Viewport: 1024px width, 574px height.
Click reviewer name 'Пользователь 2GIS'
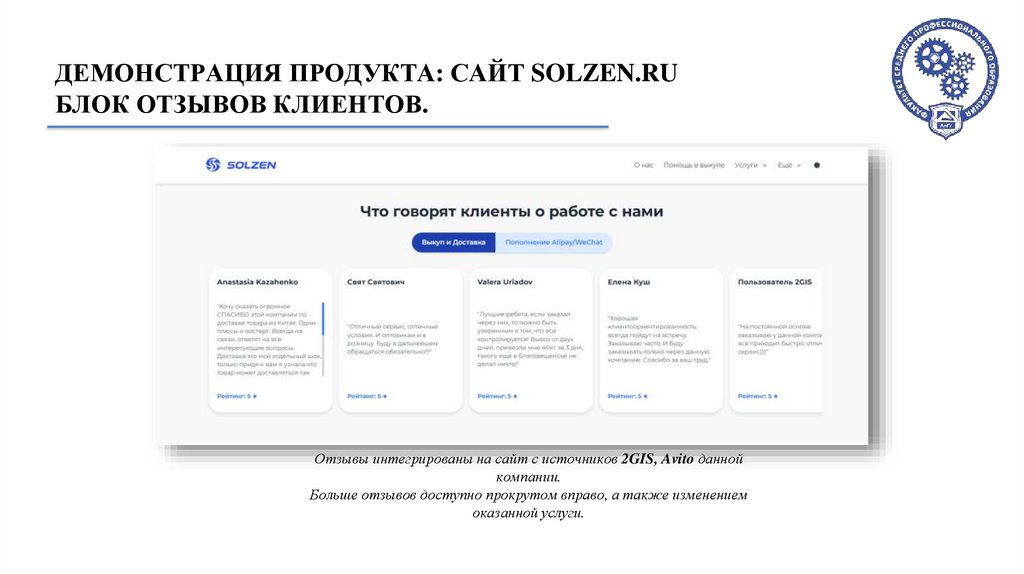point(775,282)
